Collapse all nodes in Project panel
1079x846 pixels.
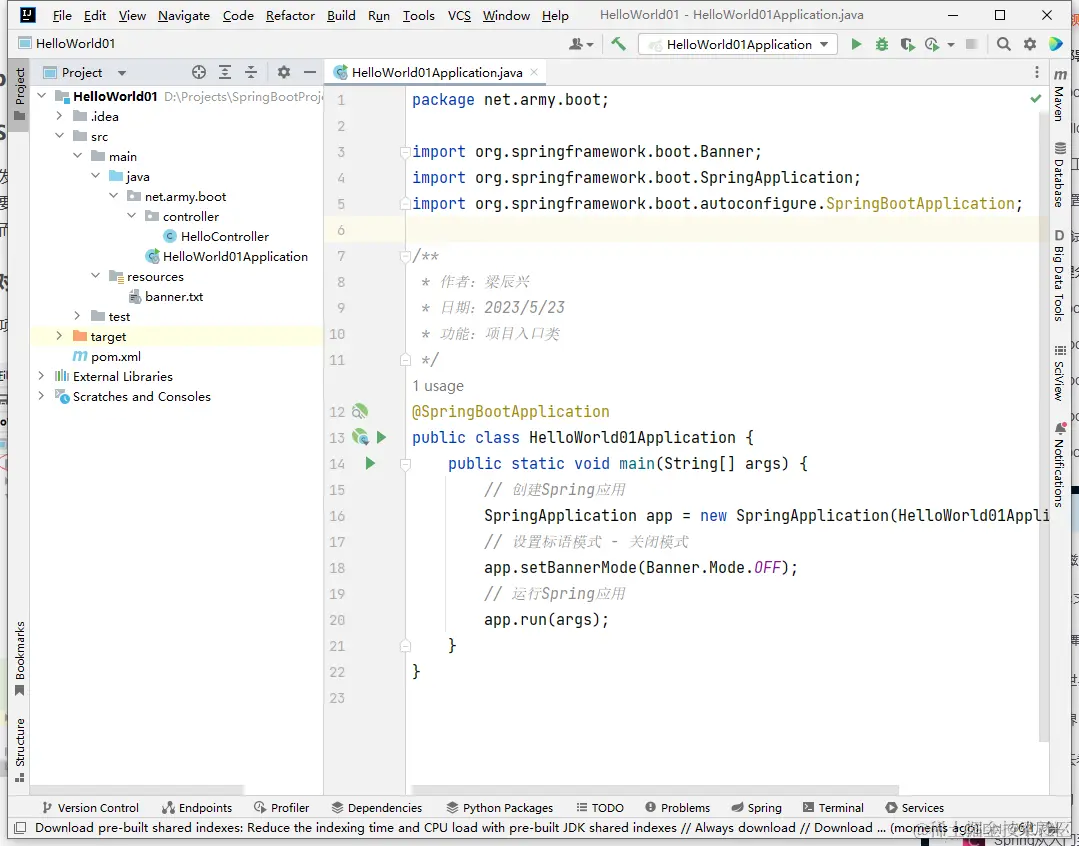coord(251,72)
